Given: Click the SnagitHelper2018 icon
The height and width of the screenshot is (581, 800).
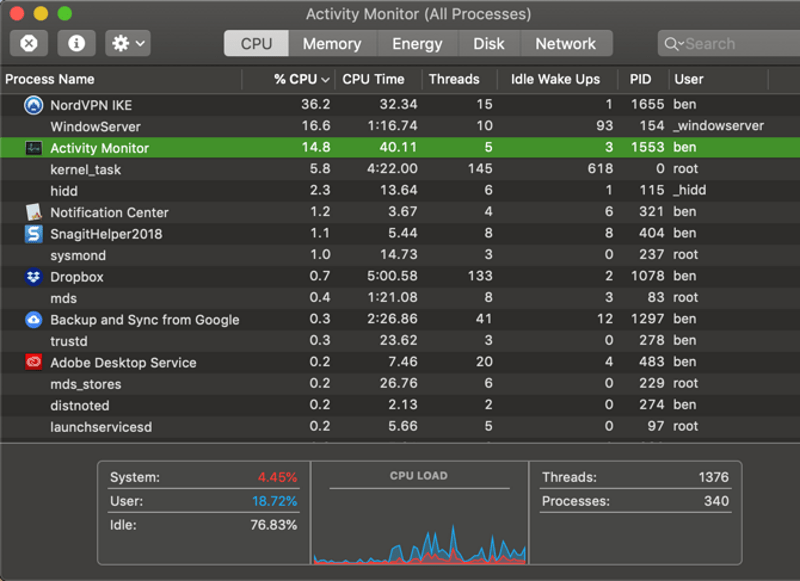Looking at the screenshot, I should 34,234.
